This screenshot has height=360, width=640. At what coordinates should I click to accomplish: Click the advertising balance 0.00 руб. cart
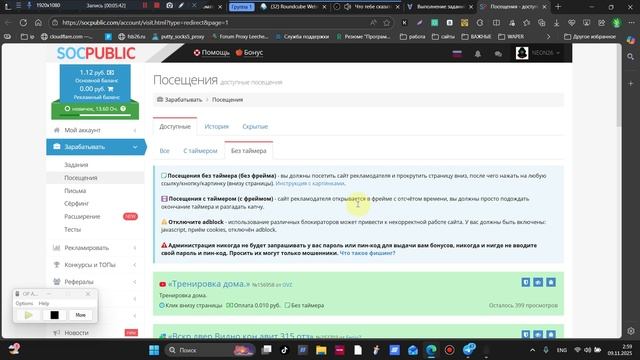(x=97, y=89)
